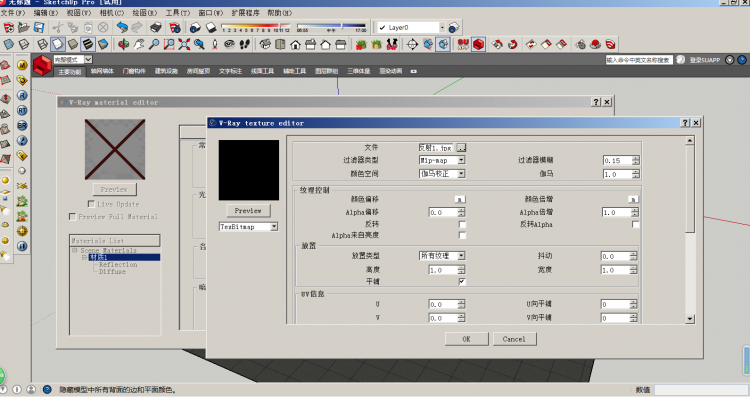Screen dimensions: 750x397
Task: Select the Walk footprints tool
Action: point(244,44)
